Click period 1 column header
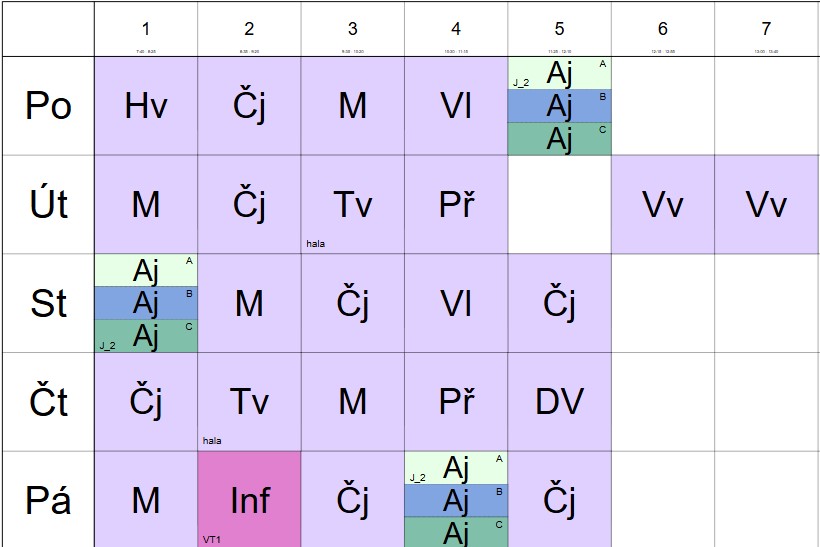Image resolution: width=820 pixels, height=547 pixels. (x=146, y=30)
